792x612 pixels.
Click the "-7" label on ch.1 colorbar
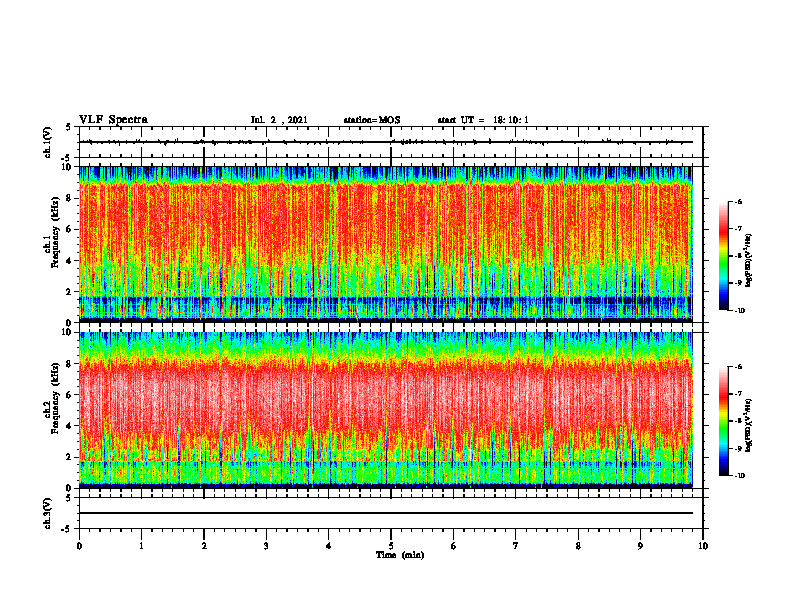pyautogui.click(x=738, y=229)
